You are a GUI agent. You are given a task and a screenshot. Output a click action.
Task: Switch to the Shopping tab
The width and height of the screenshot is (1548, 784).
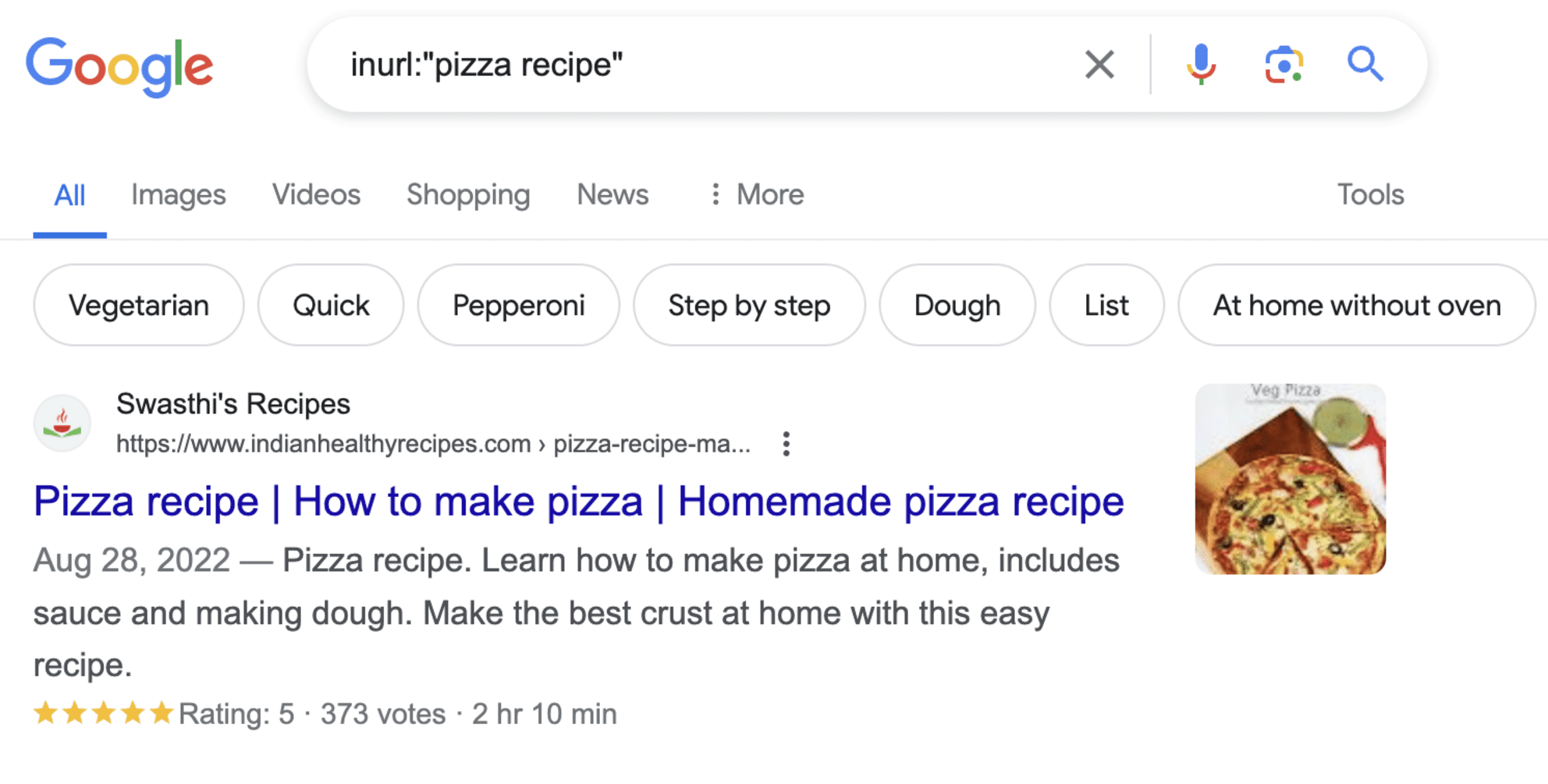pyautogui.click(x=468, y=194)
